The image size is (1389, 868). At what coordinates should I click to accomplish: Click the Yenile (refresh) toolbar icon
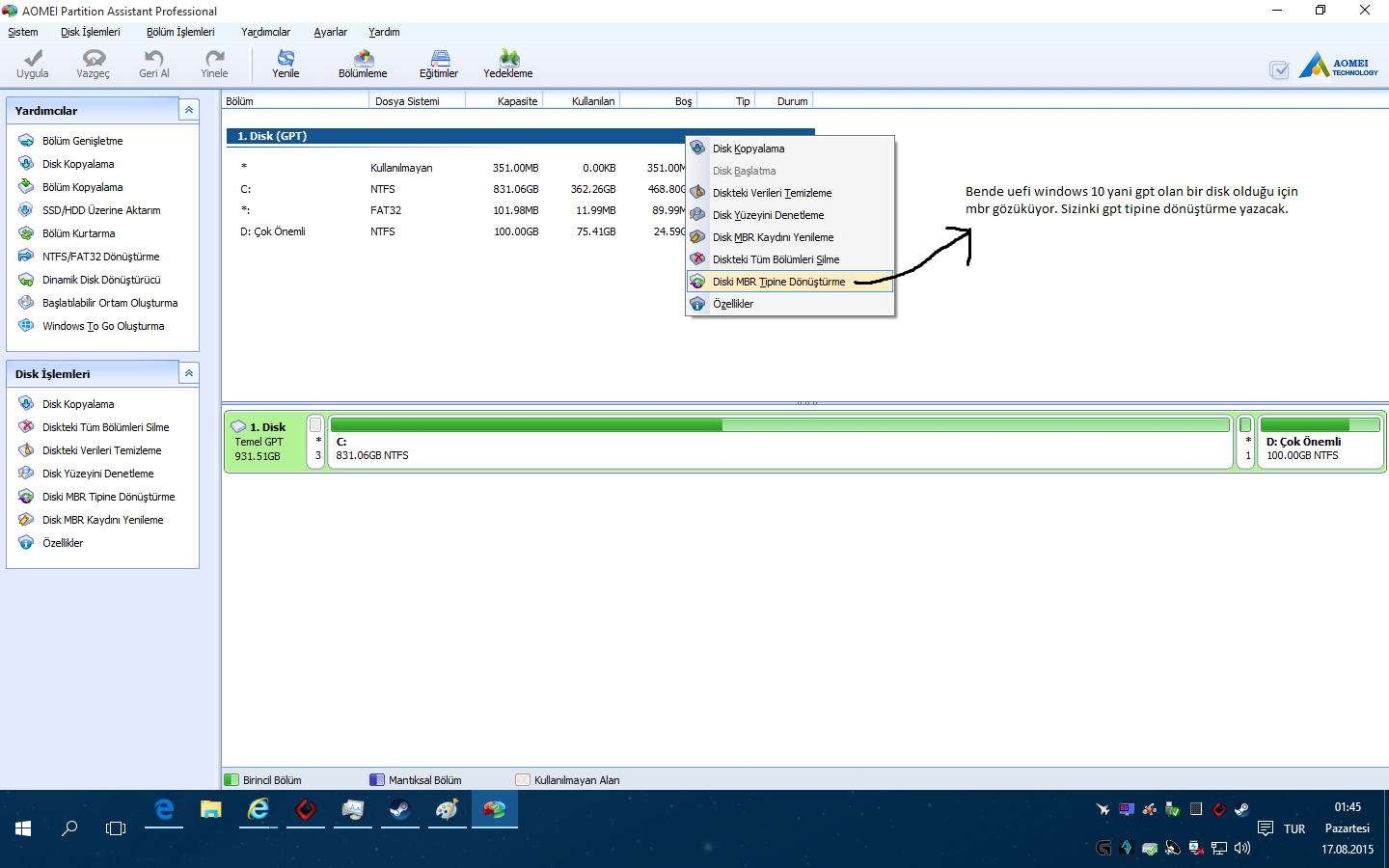coord(286,58)
